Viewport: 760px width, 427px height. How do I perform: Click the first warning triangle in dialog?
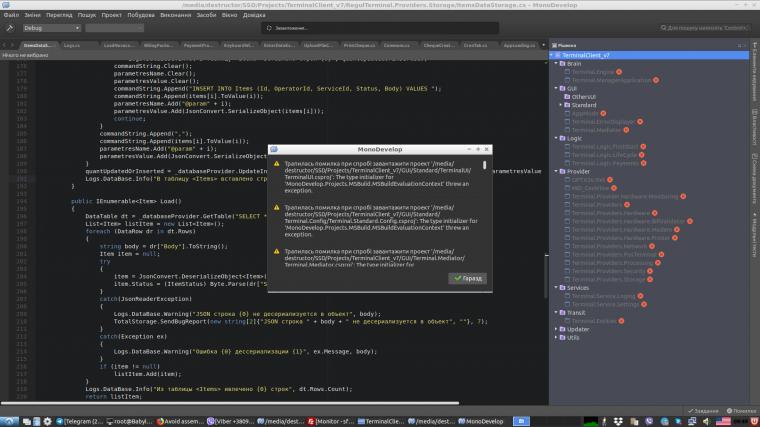tap(276, 164)
